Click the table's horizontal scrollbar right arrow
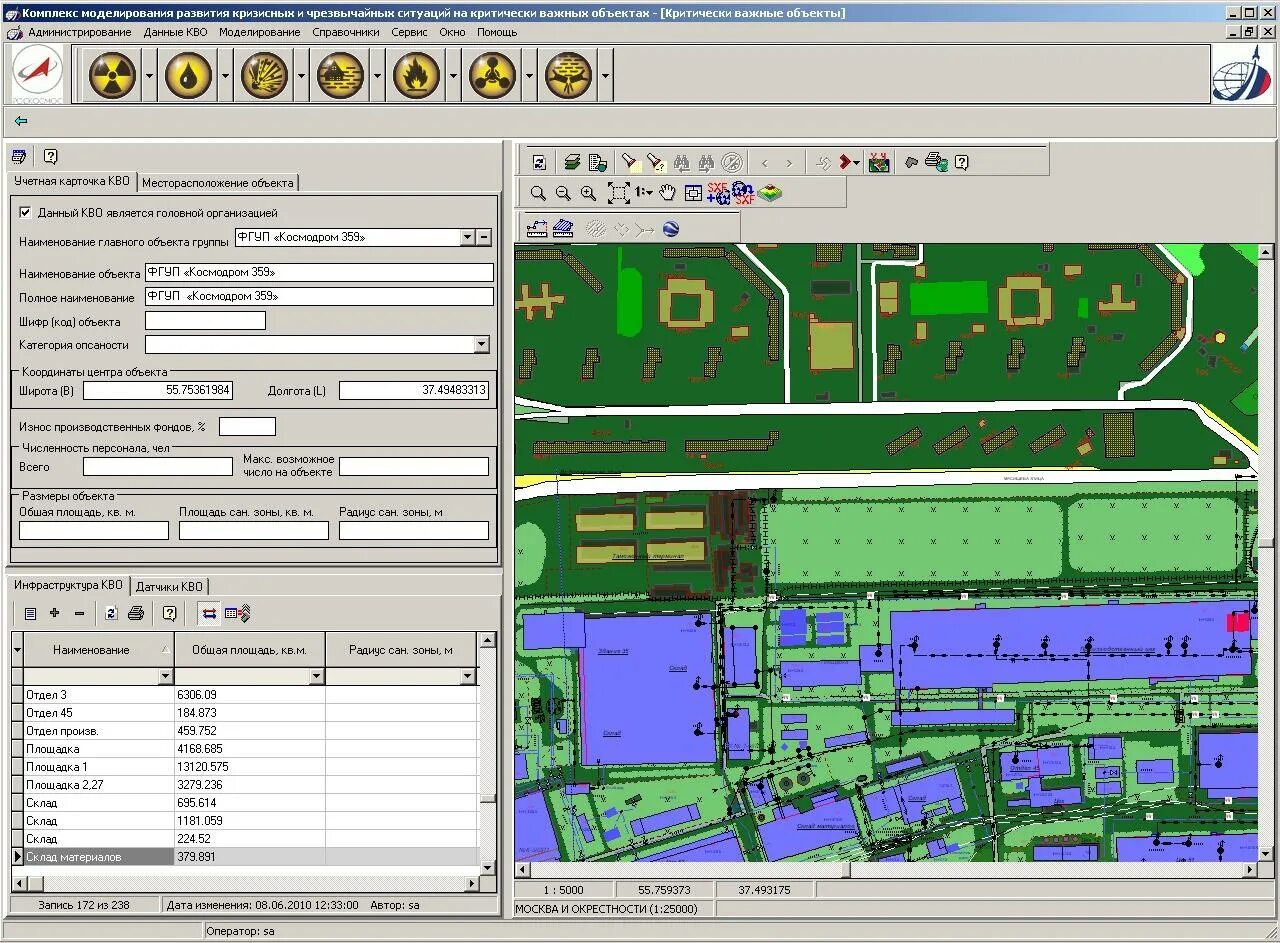The image size is (1280, 943). (x=473, y=884)
